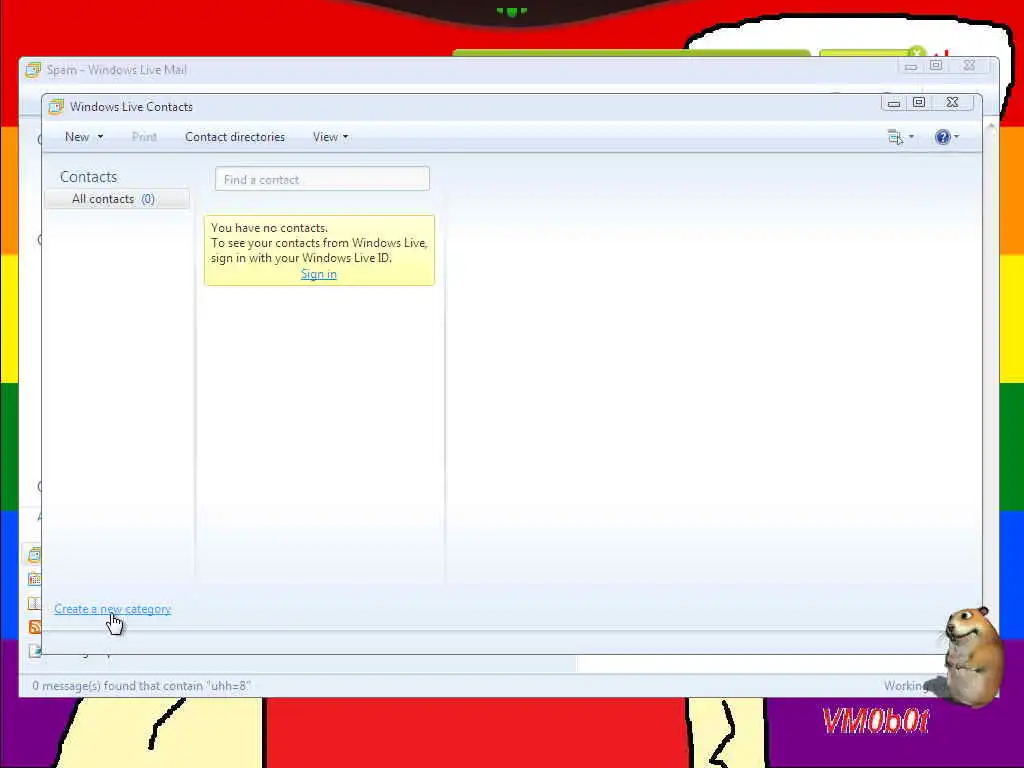
Task: Minimize the Windows Live Mail window
Action: click(x=911, y=67)
